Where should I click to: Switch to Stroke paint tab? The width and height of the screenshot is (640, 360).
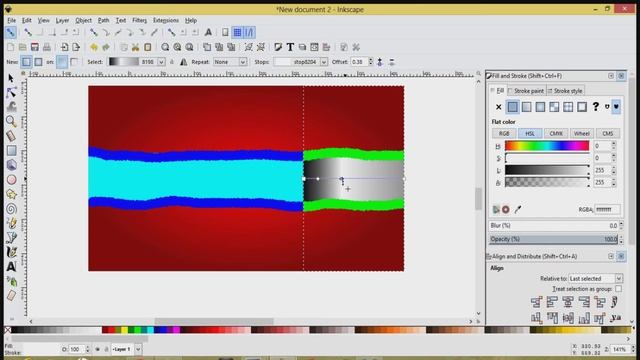(x=526, y=91)
